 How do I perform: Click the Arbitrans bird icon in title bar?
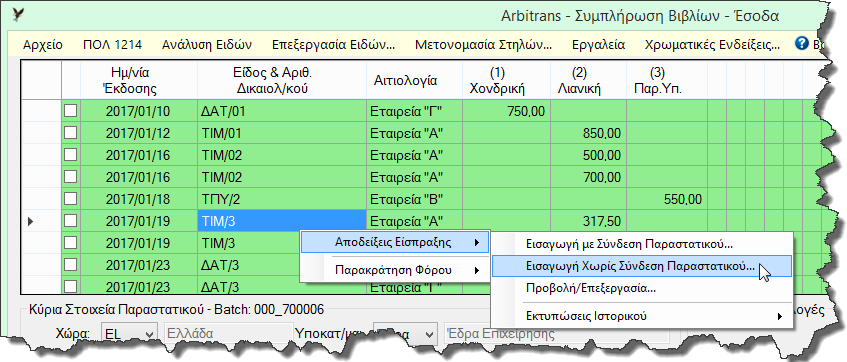[x=18, y=15]
